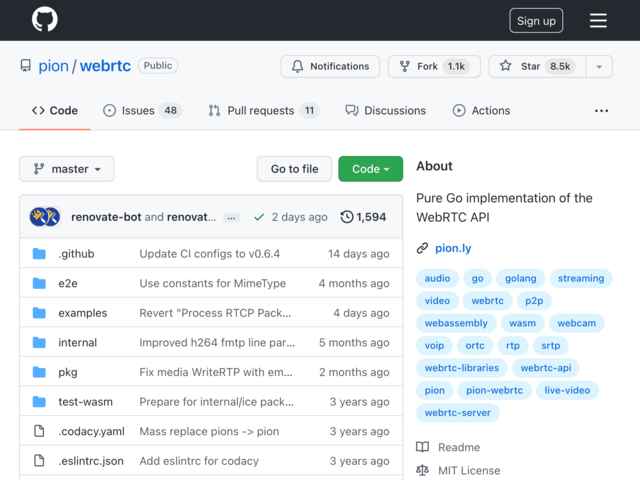Click the streaming topic tag
Screen dimensions: 640x480
tap(581, 278)
